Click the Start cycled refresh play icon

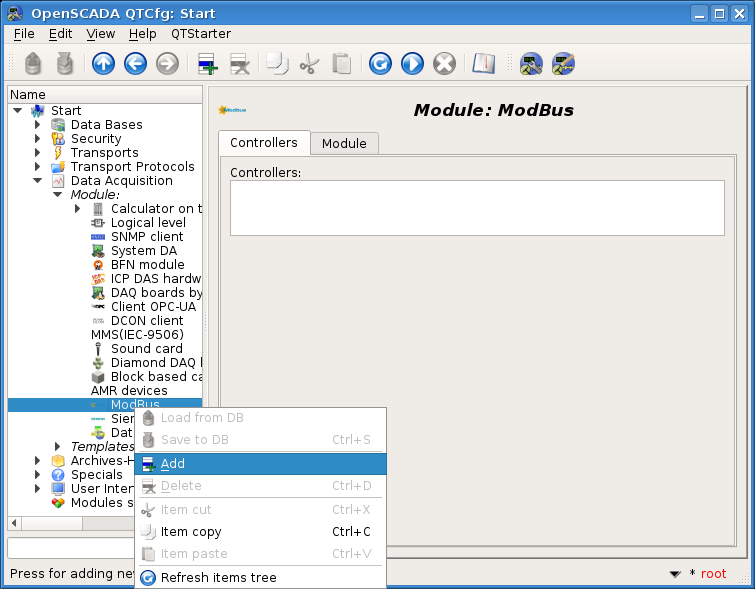[412, 64]
